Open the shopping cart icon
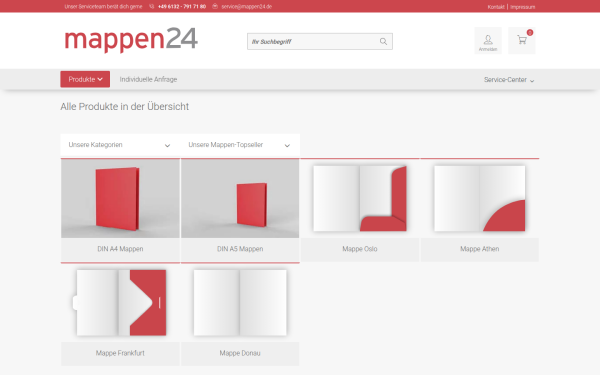 (x=522, y=41)
